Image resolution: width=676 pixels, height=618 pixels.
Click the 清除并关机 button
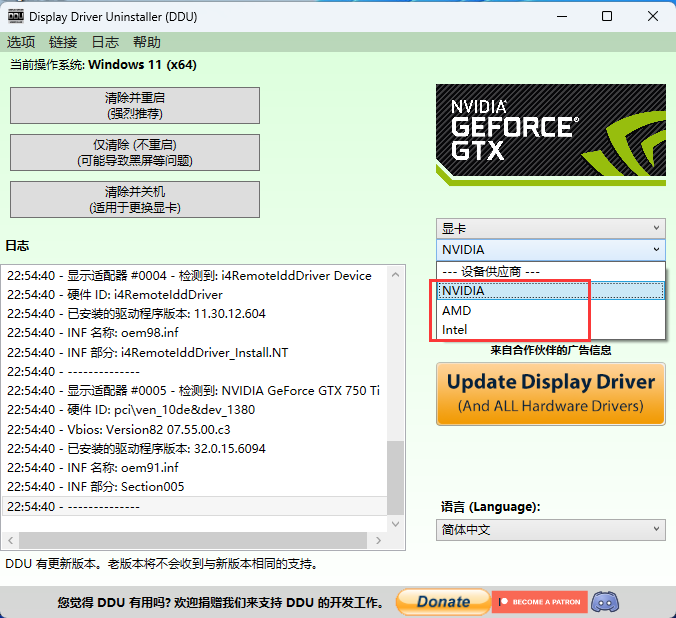135,199
